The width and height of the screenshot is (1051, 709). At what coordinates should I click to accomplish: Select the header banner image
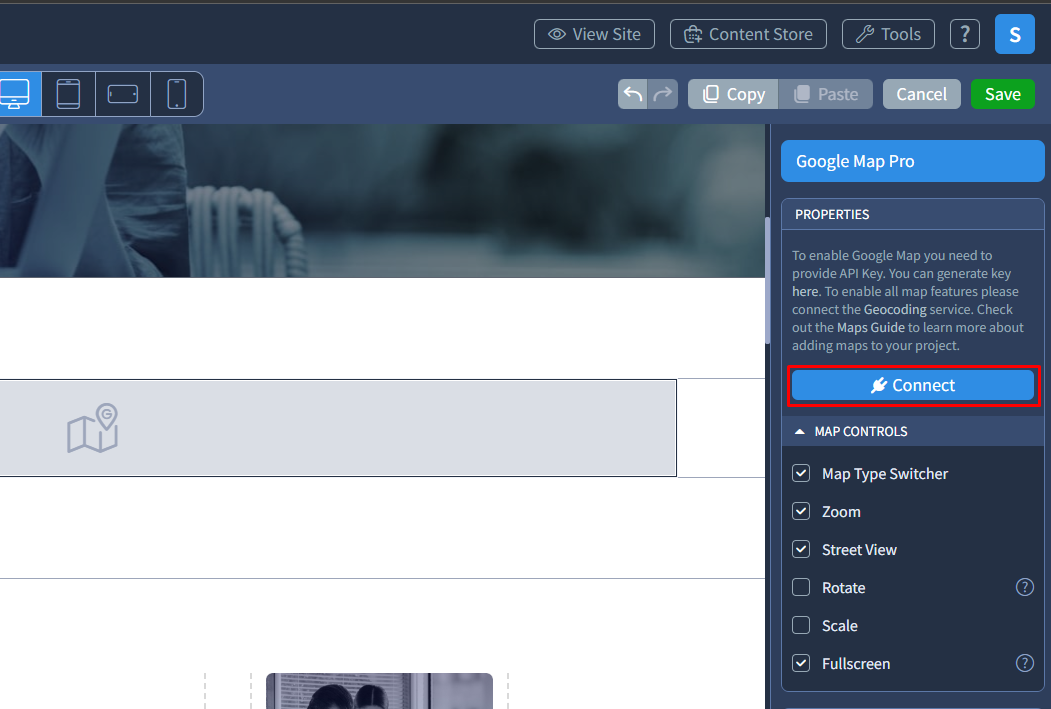[x=382, y=200]
